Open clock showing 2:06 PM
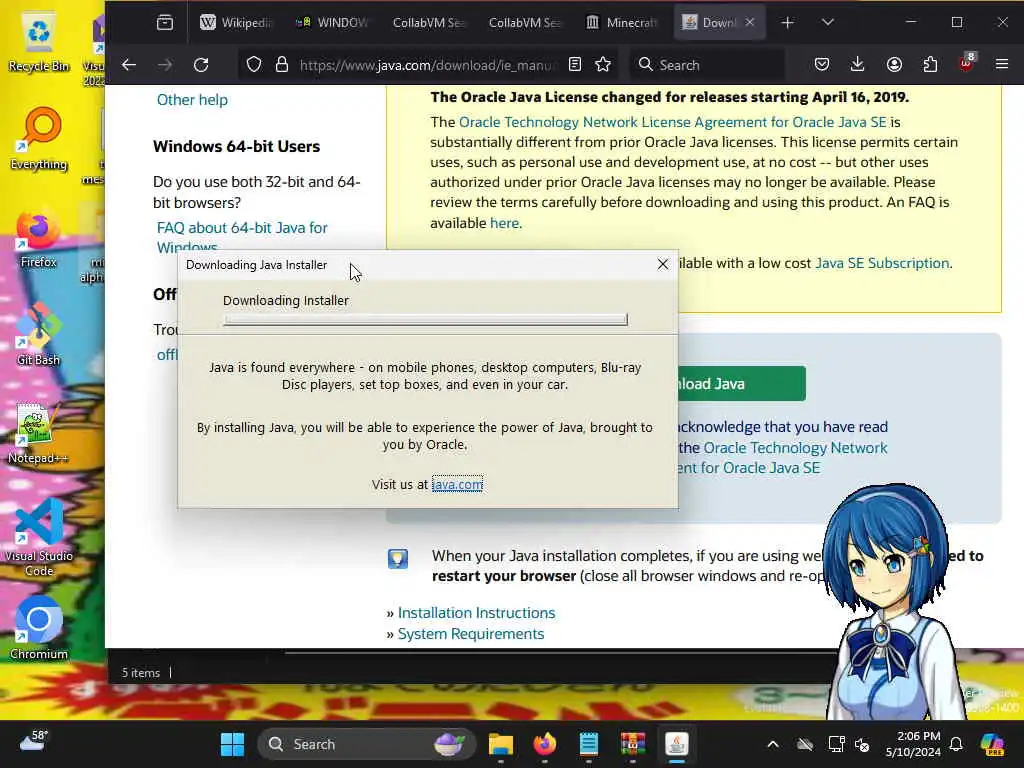 (913, 744)
